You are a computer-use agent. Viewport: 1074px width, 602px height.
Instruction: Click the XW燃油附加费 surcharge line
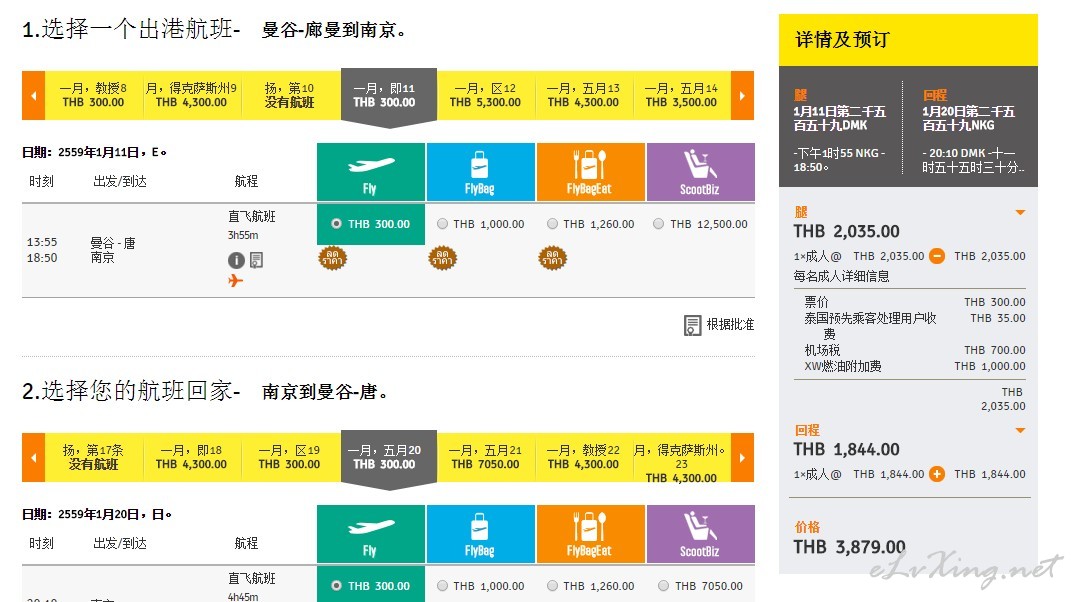[914, 366]
